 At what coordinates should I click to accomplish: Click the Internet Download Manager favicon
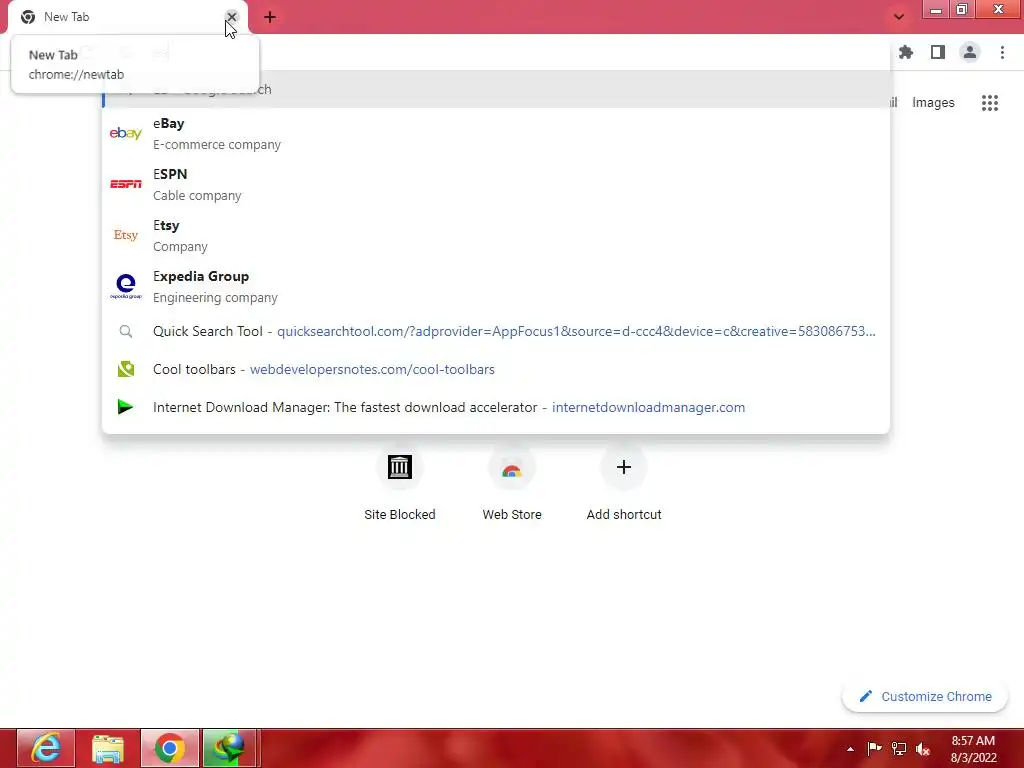point(125,407)
